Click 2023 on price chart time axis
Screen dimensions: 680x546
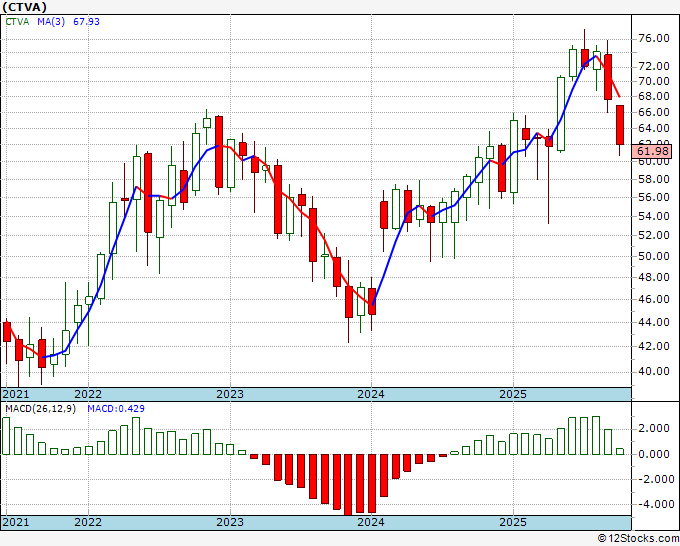click(230, 394)
